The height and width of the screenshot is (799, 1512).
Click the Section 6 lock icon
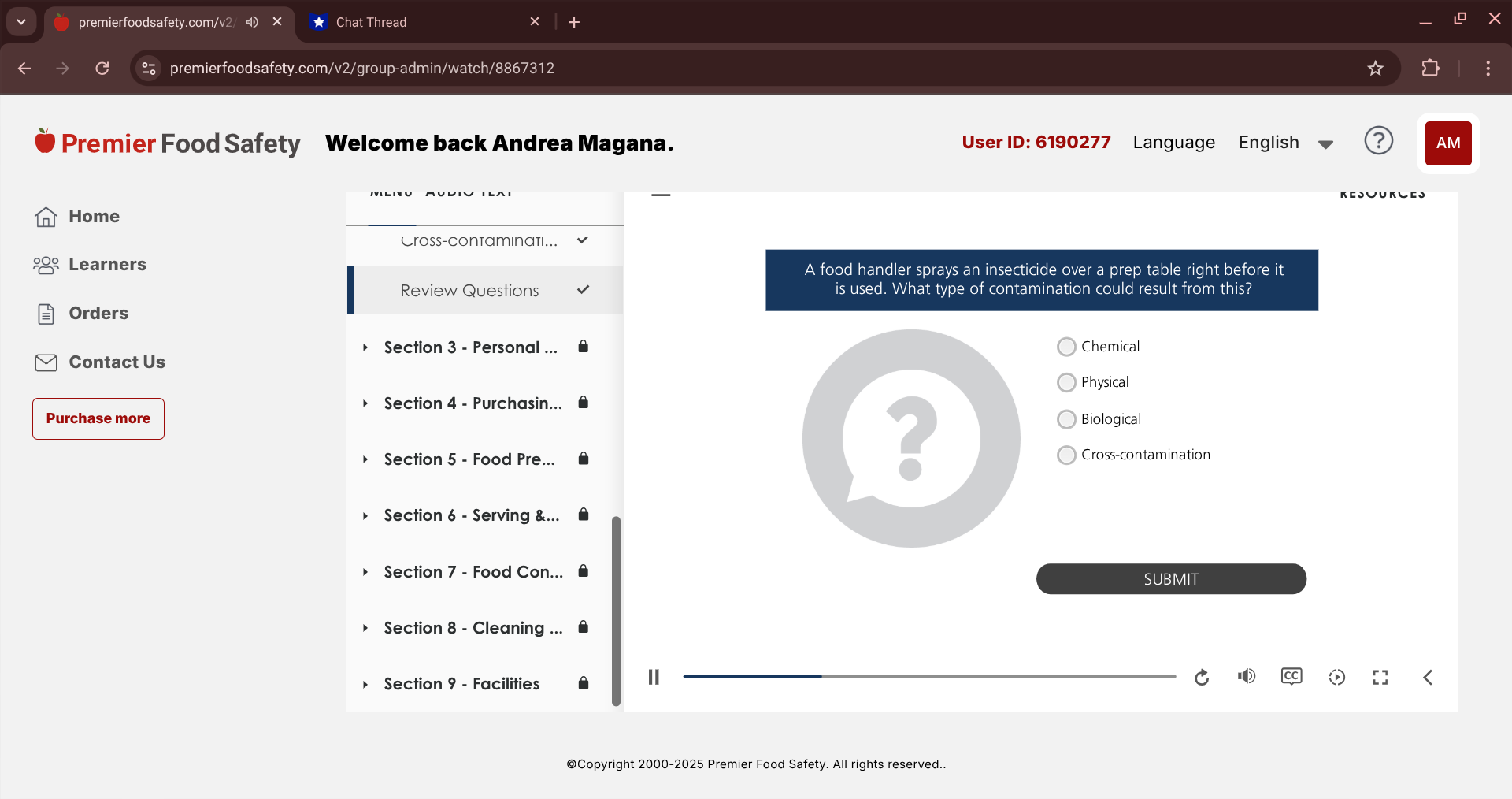pos(584,515)
